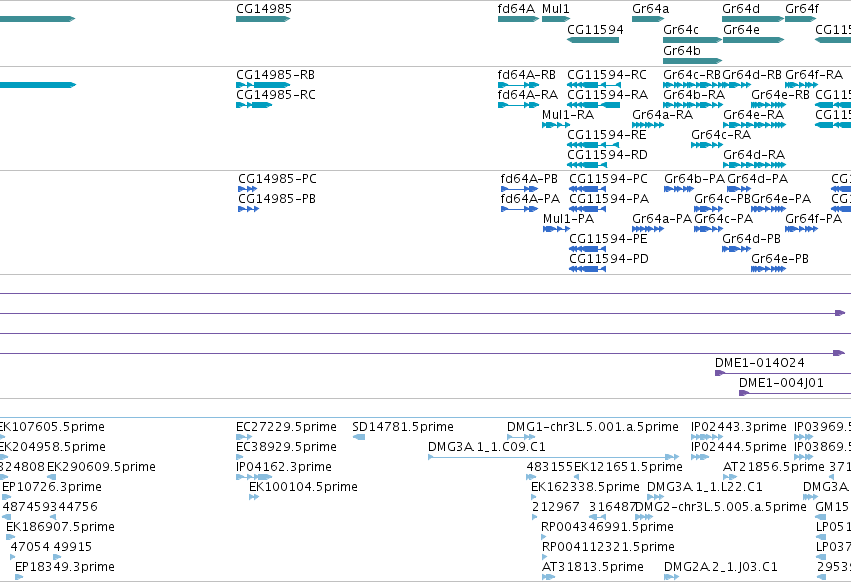Select transcript CG11594-RD

click(x=587, y=165)
